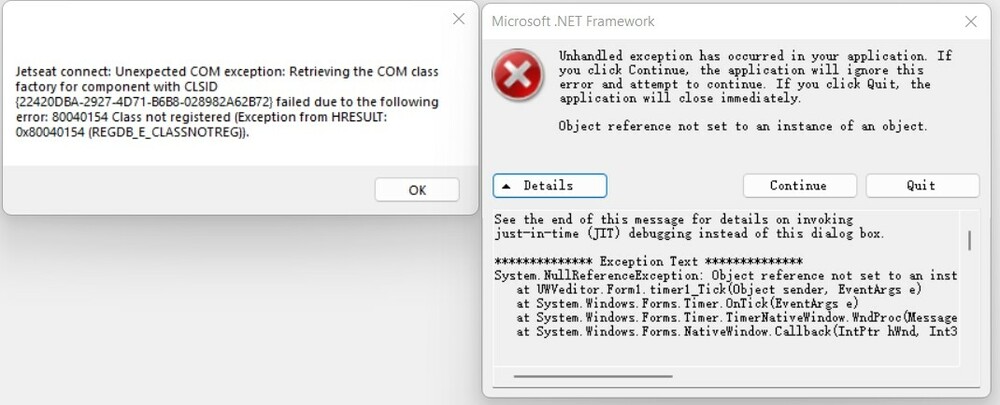Click the Jetseat connect error message text

(228, 103)
